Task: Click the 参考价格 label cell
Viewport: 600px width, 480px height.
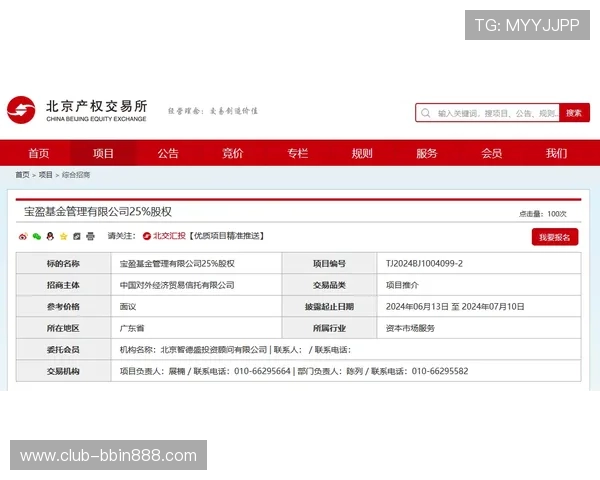Action: [64, 307]
